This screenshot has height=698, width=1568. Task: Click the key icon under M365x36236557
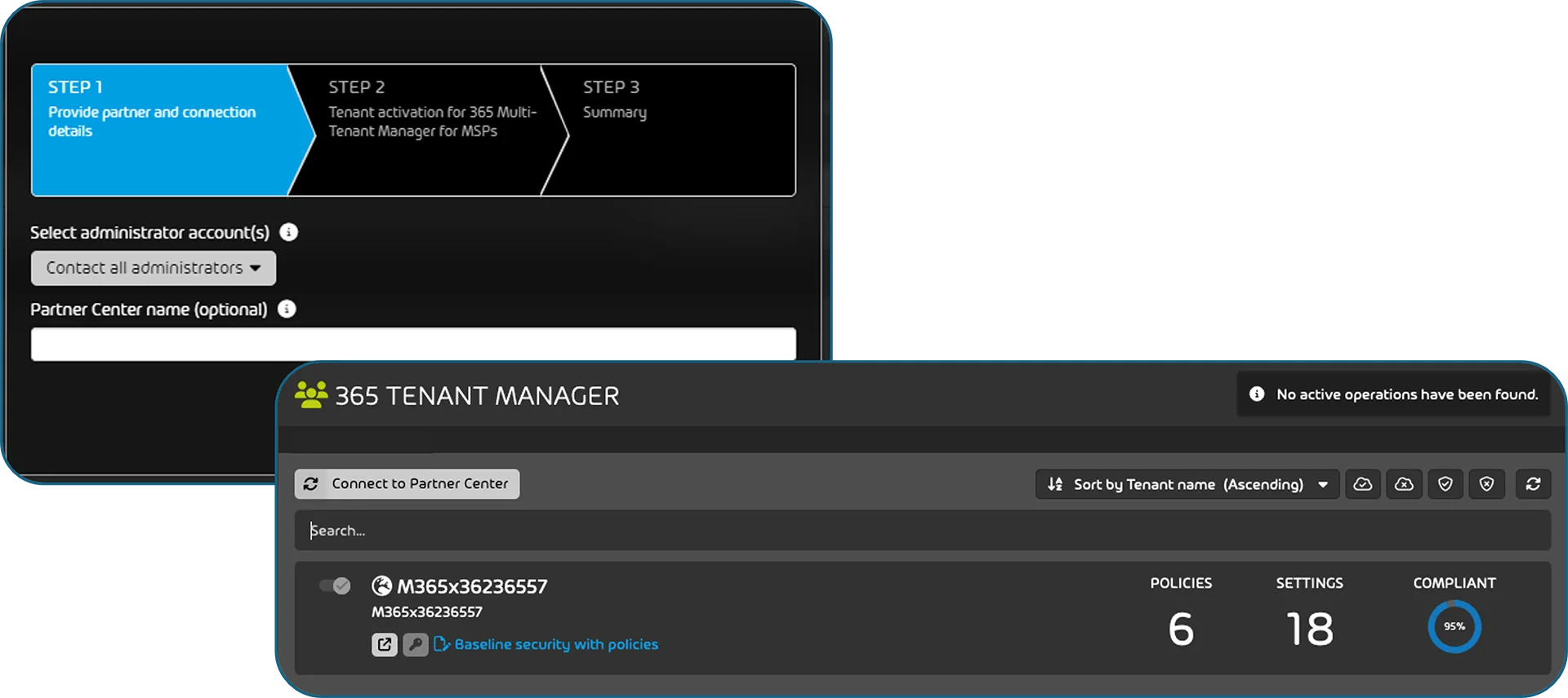point(416,644)
